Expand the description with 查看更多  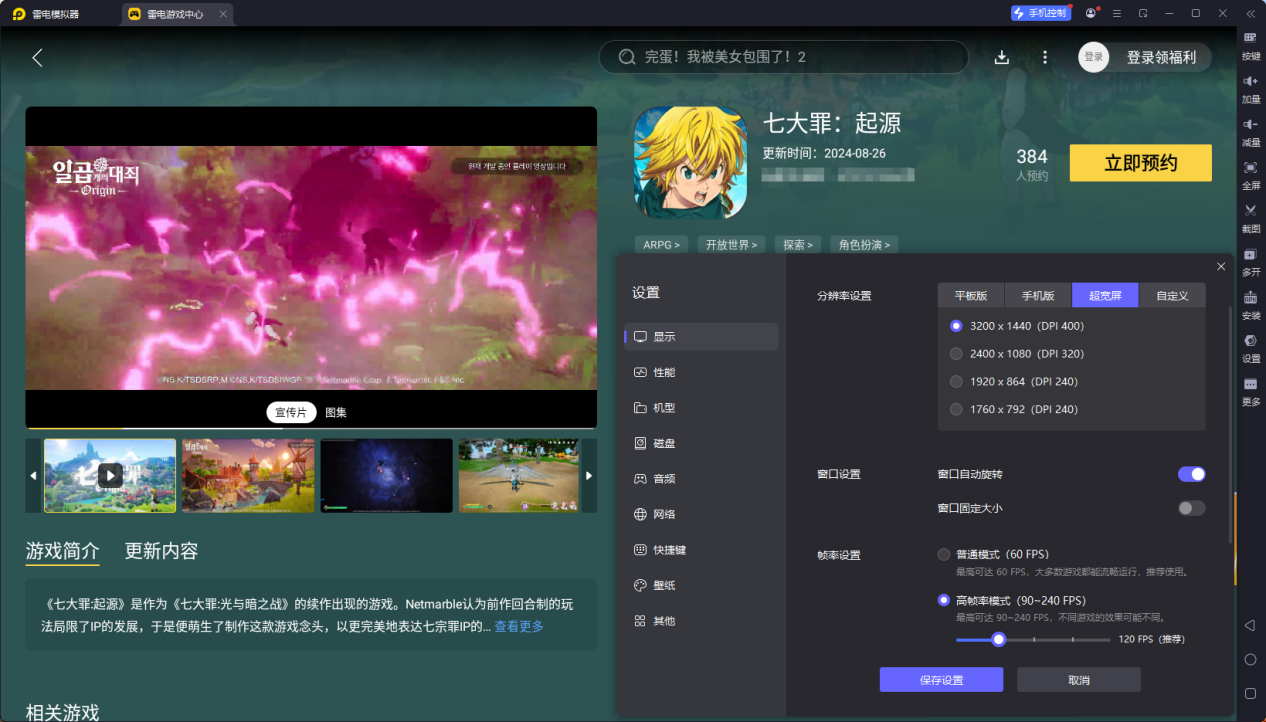tap(519, 626)
